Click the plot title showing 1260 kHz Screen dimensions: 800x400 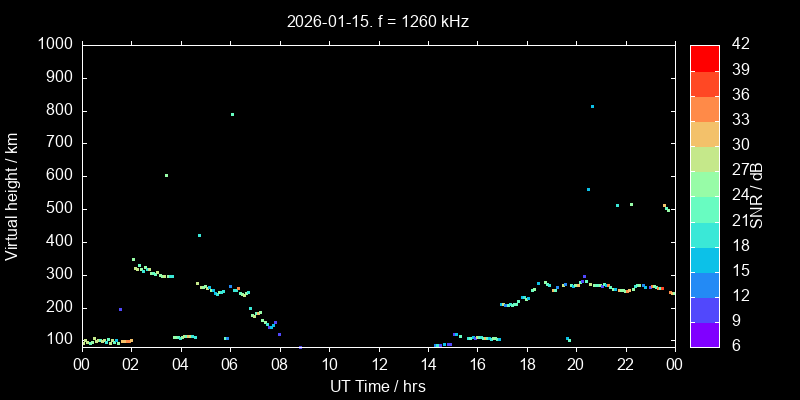[x=377, y=20]
